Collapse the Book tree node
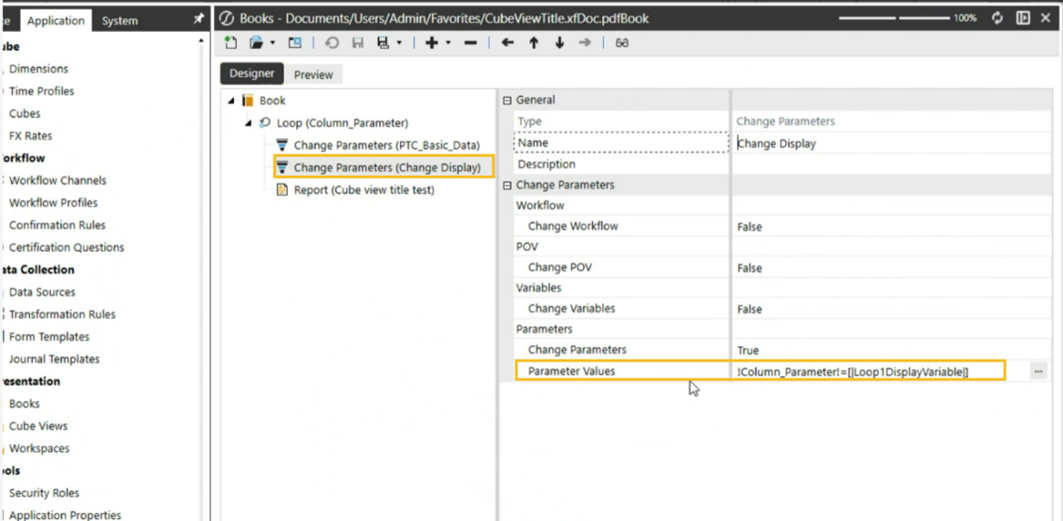This screenshot has width=1063, height=521. [231, 101]
